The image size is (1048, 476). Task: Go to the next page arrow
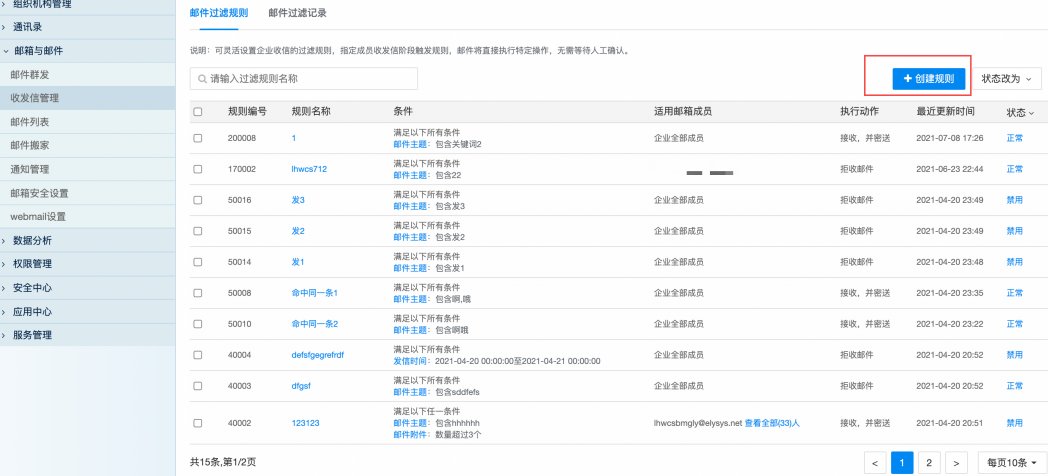coord(956,463)
